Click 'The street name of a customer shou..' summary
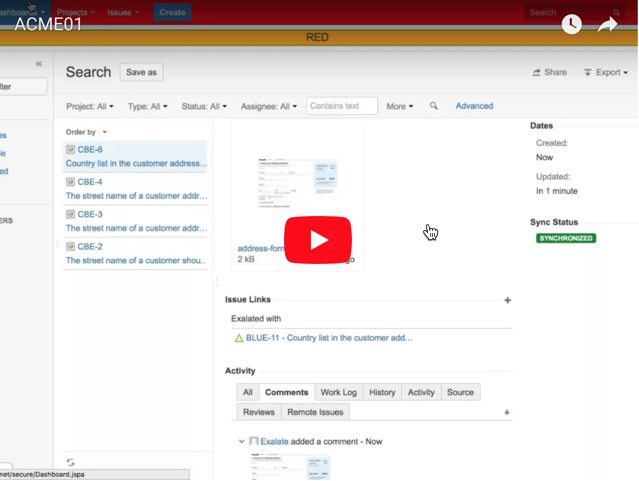 135,260
